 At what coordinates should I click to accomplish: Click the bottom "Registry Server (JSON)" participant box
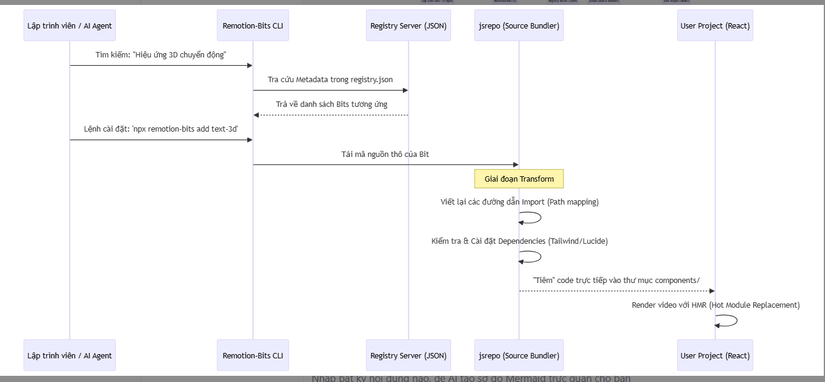tap(408, 355)
